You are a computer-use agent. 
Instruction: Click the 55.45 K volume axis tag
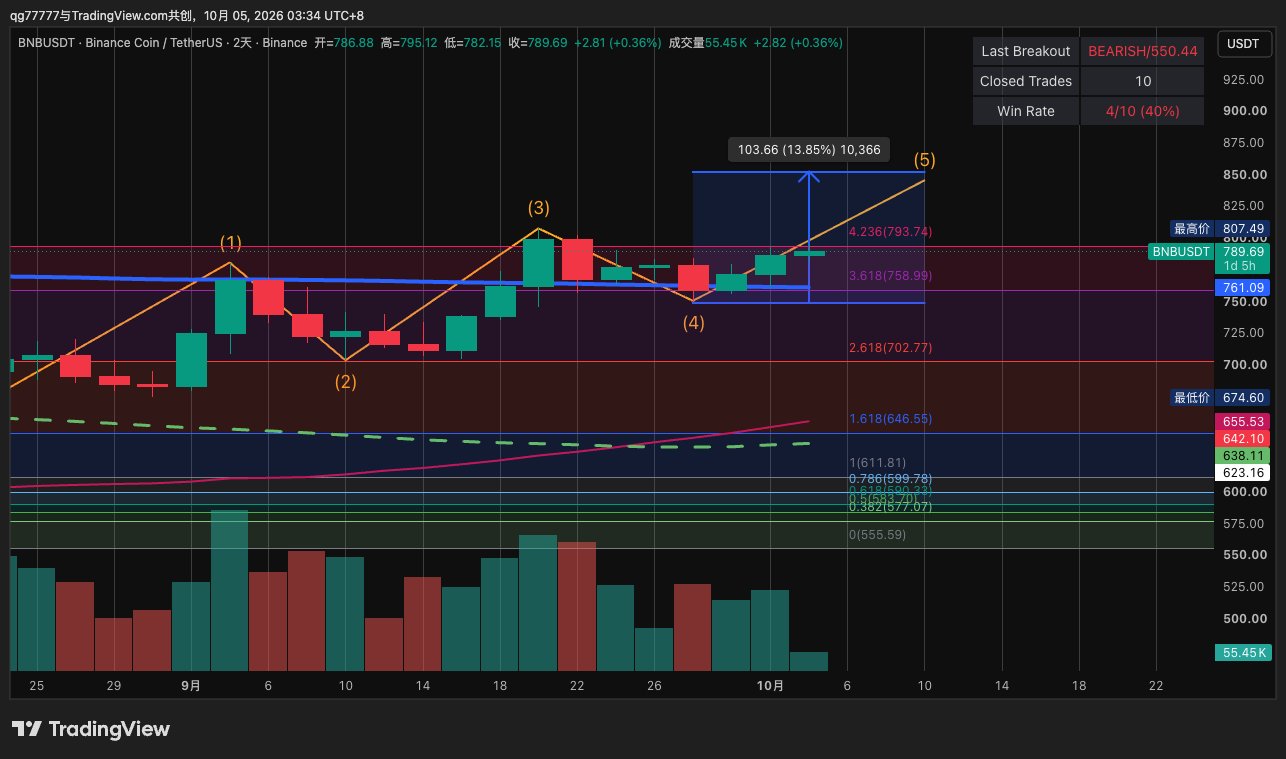pos(1243,652)
